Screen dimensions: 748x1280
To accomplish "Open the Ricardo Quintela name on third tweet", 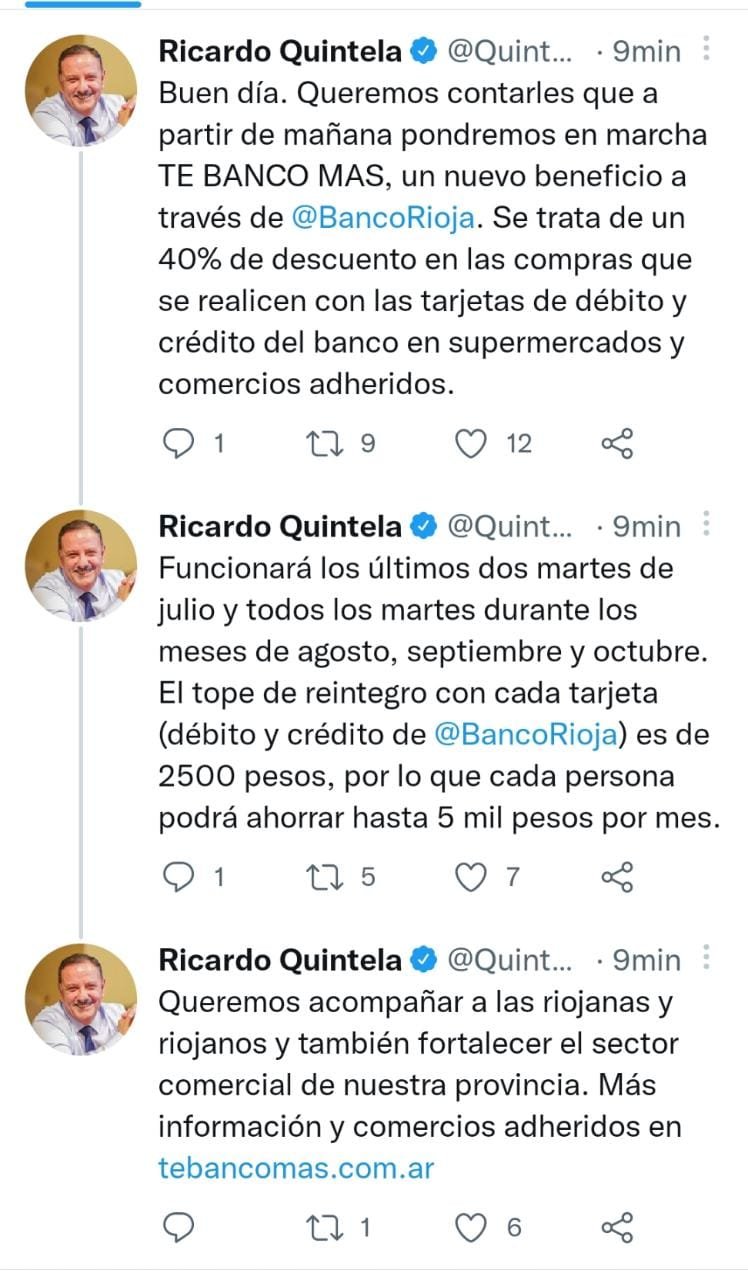I will 280,960.
